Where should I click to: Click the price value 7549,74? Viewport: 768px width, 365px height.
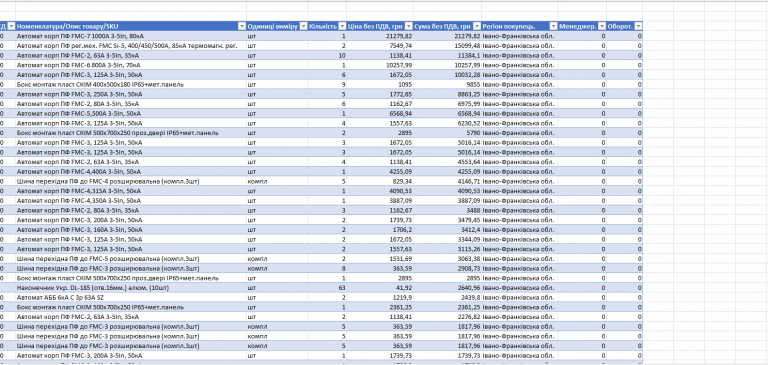coord(380,46)
